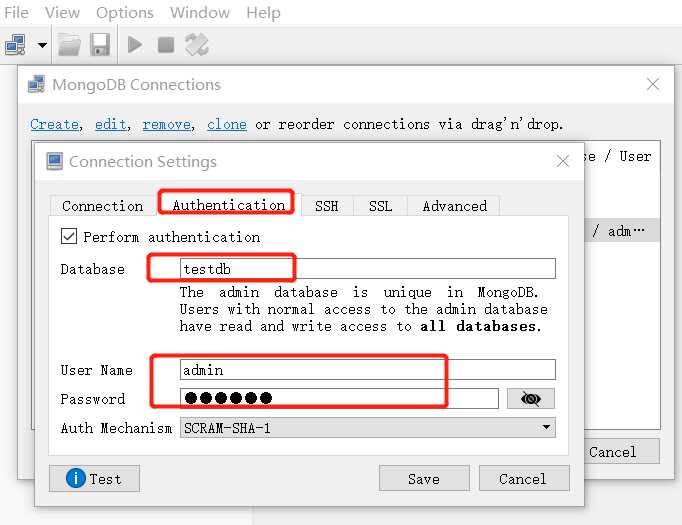Click Save in Connection Settings
Image resolution: width=682 pixels, height=525 pixels.
pos(424,478)
